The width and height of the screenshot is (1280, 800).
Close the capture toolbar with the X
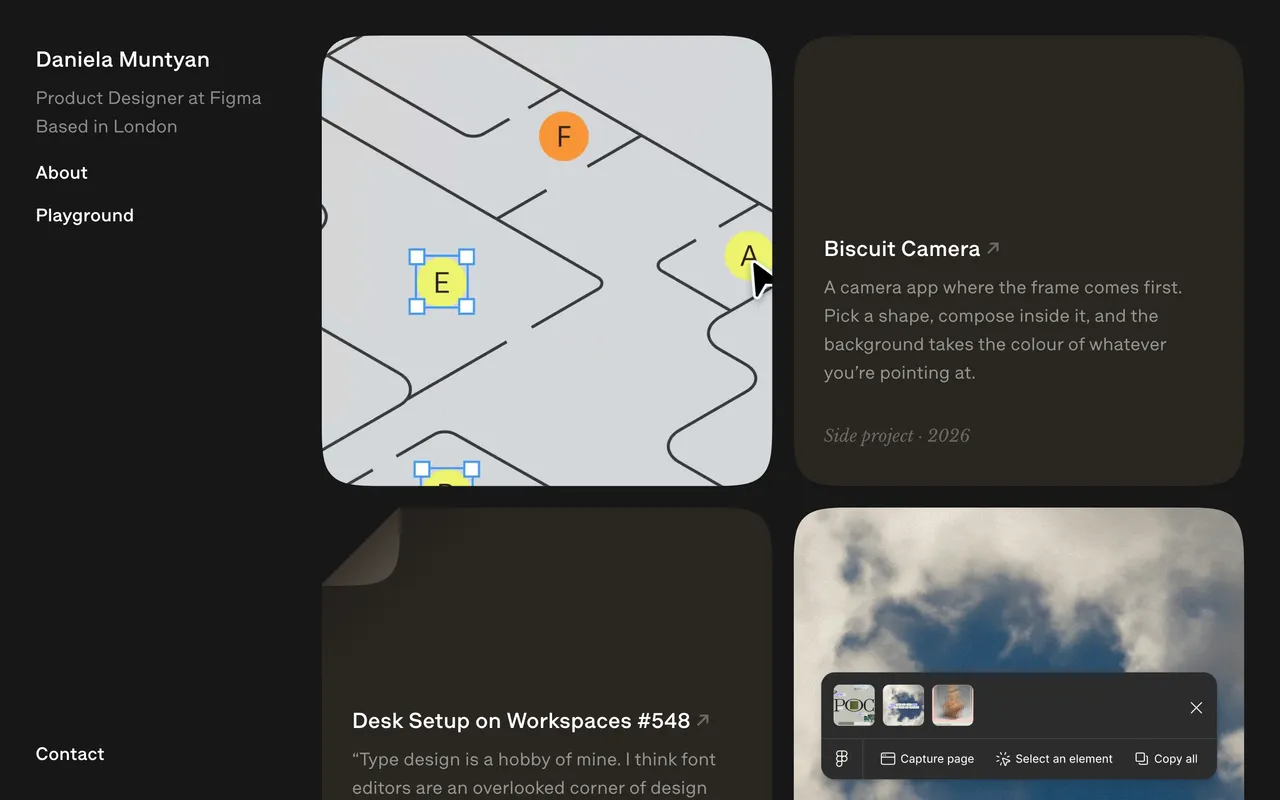pyautogui.click(x=1196, y=708)
